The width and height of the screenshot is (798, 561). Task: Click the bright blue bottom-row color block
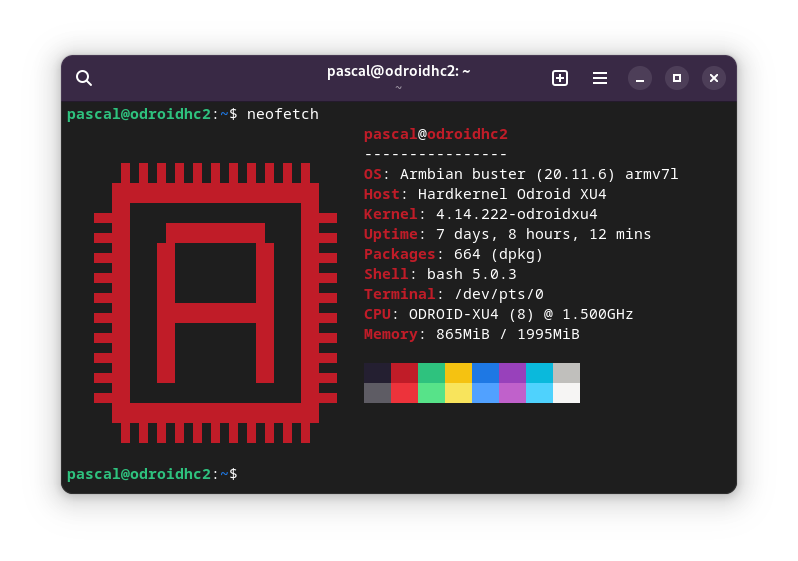click(x=485, y=393)
